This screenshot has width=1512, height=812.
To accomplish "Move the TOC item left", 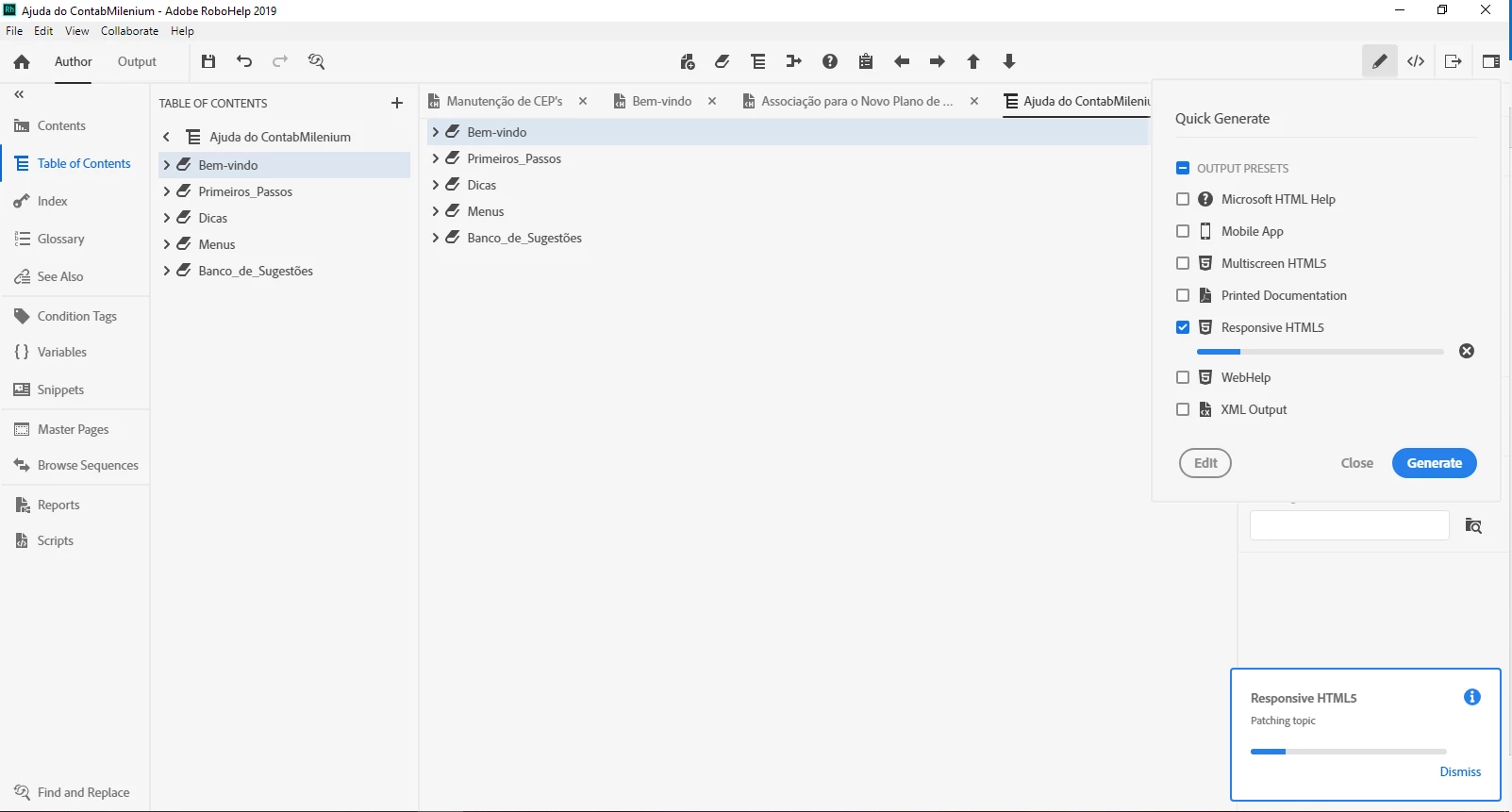I will 902,61.
